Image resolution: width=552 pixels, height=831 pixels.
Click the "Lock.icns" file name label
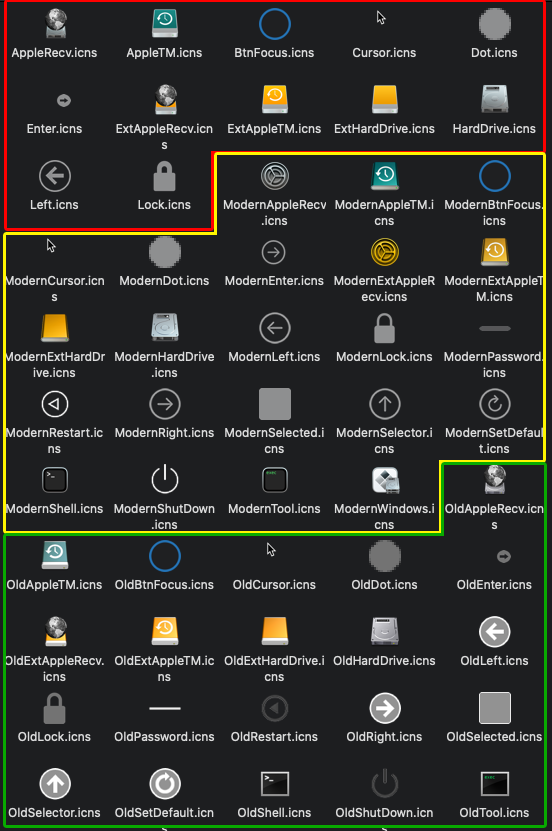tap(165, 205)
